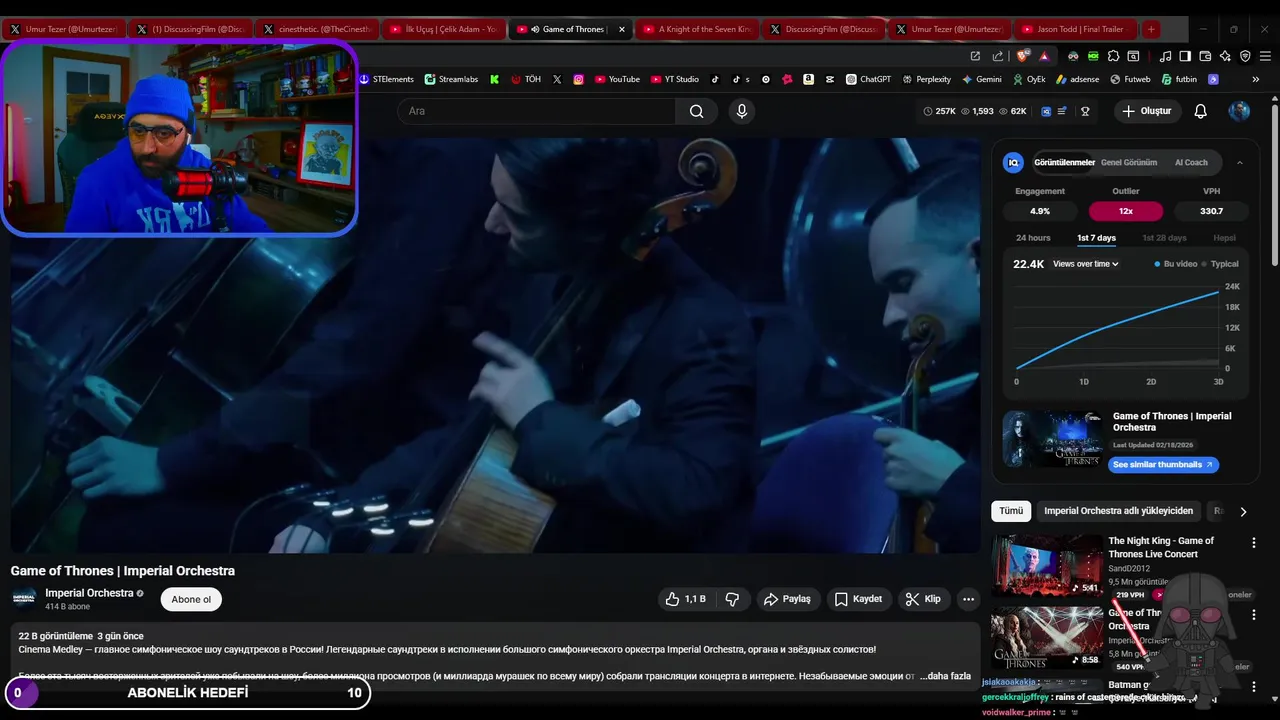
Task: Switch to Genel Görünüm tab
Action: pyautogui.click(x=1129, y=162)
